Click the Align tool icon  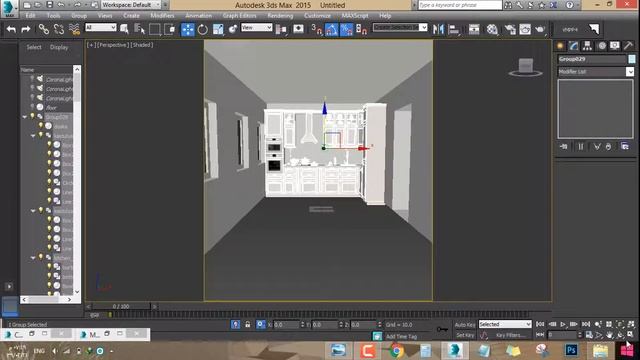[x=453, y=29]
